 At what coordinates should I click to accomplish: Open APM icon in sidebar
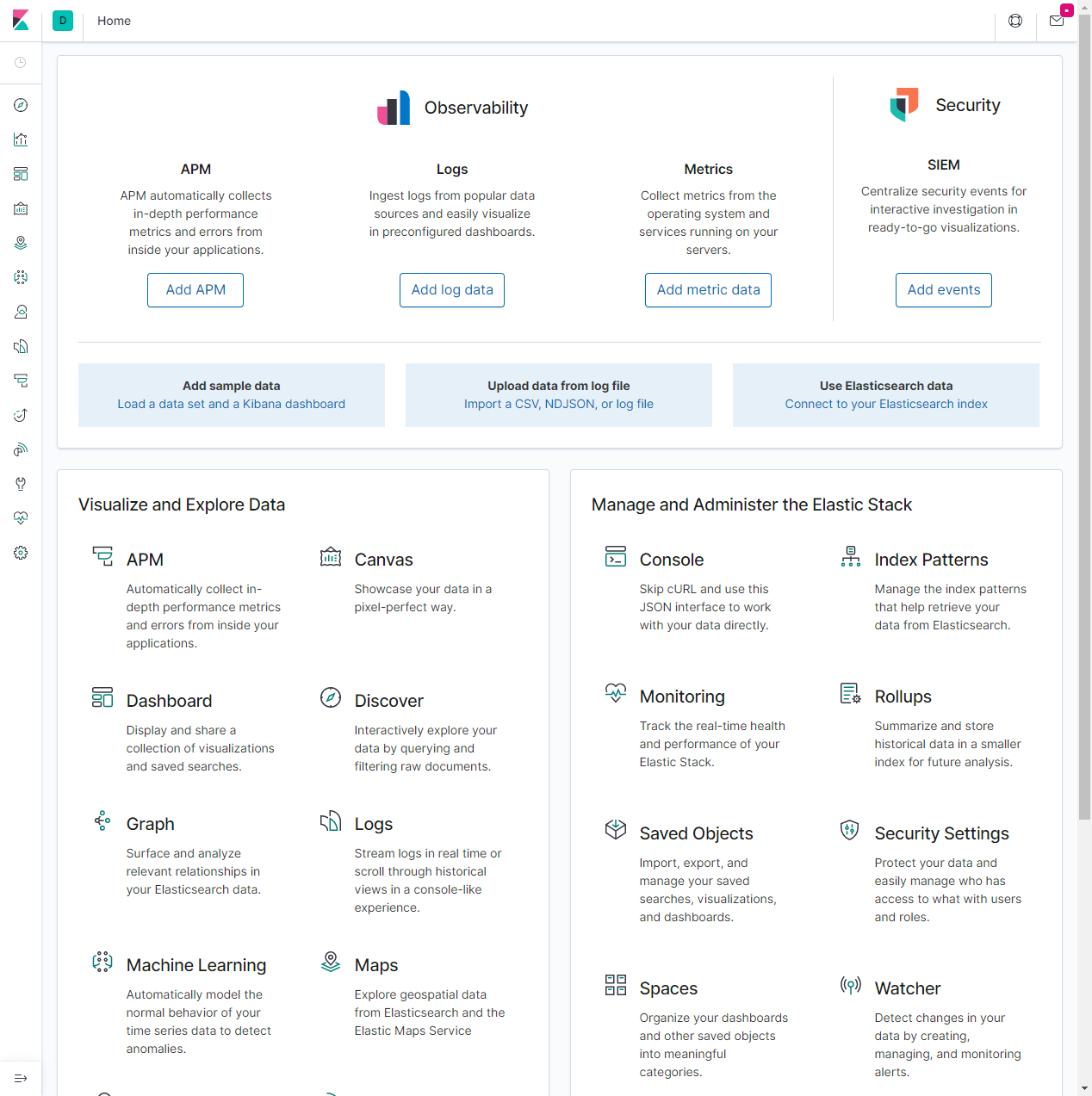click(21, 381)
